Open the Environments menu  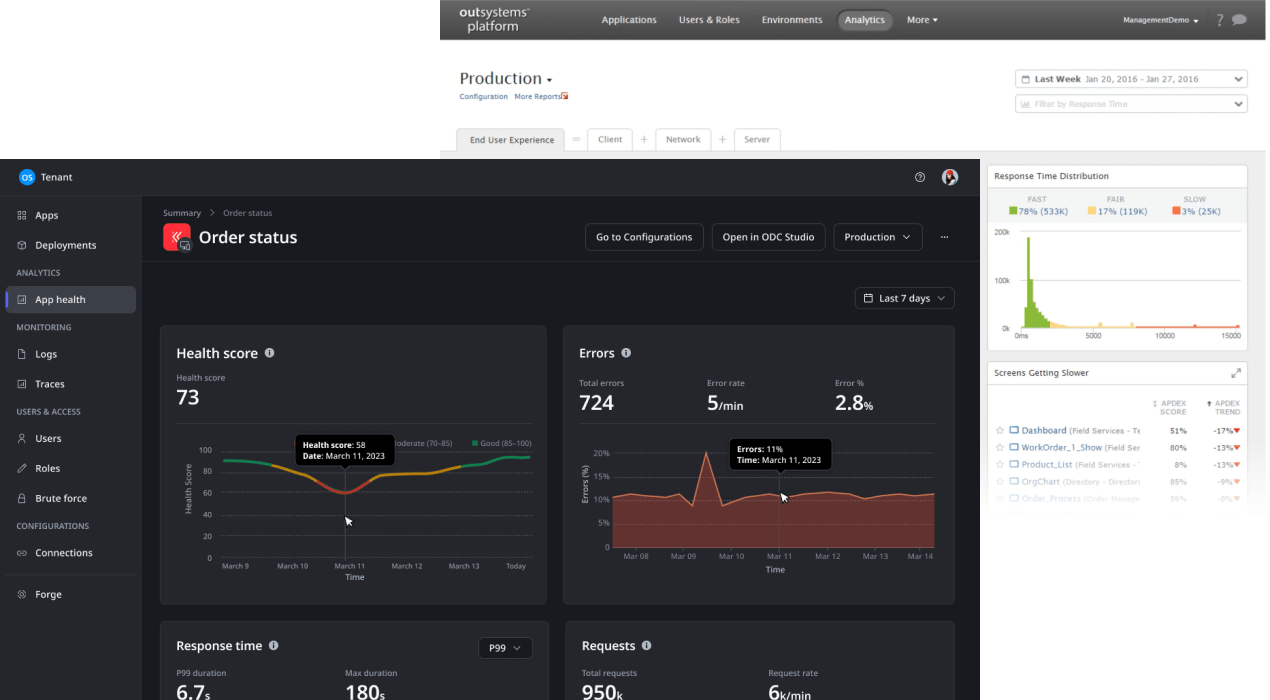792,20
